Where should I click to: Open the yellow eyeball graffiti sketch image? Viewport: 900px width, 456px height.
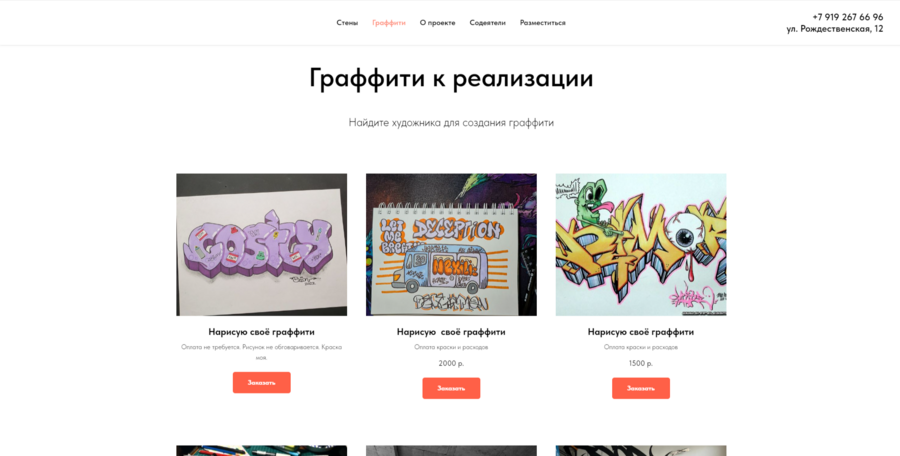(x=641, y=245)
